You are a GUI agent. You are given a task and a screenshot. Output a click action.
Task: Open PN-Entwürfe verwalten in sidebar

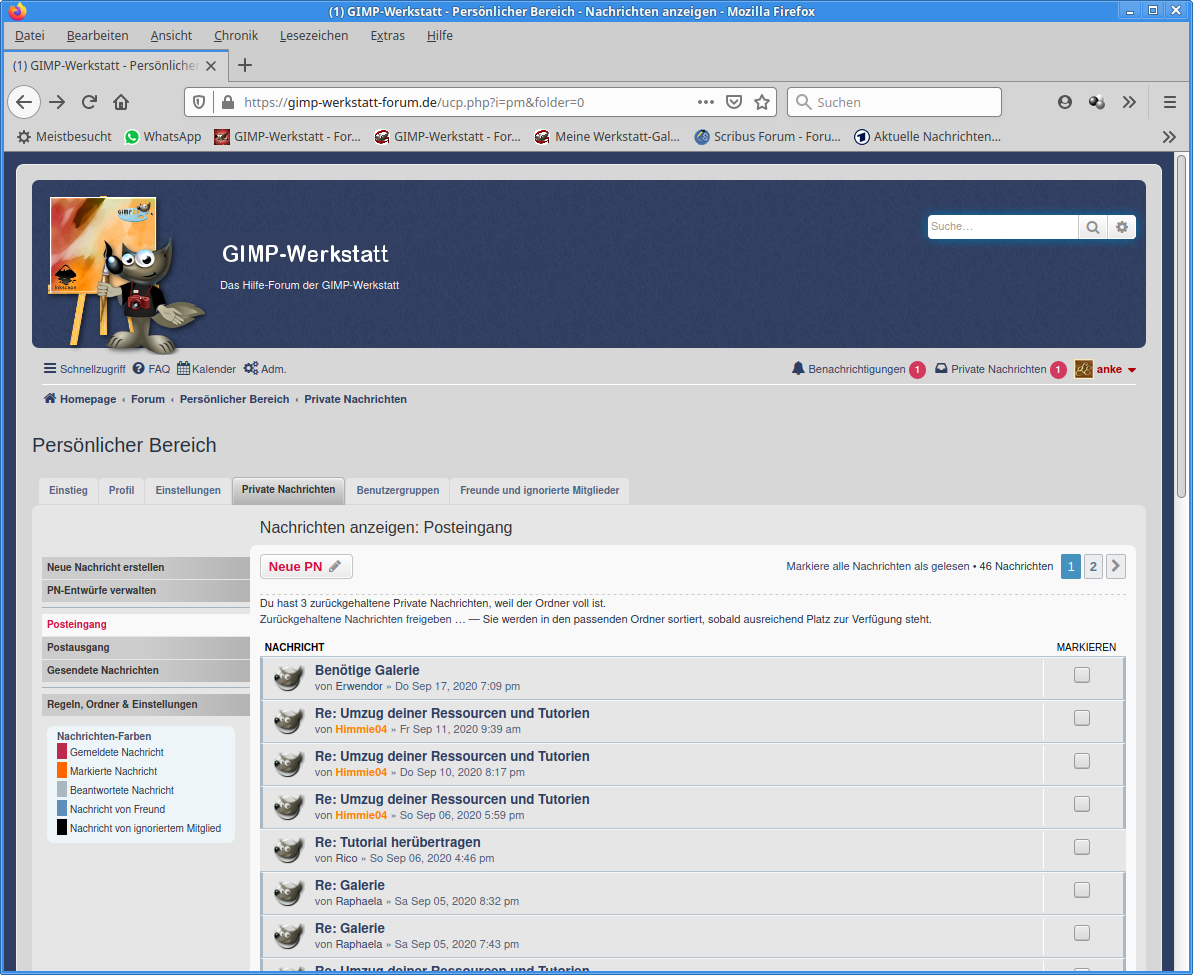pyautogui.click(x=146, y=591)
